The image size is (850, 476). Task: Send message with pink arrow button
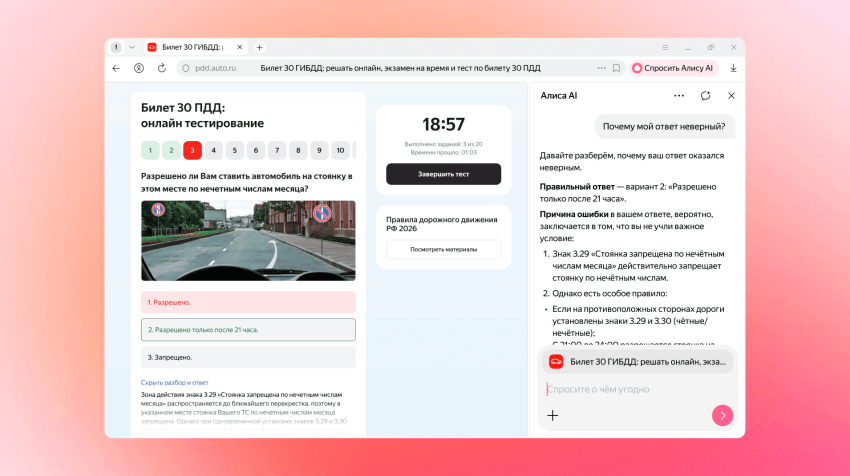[x=722, y=416]
